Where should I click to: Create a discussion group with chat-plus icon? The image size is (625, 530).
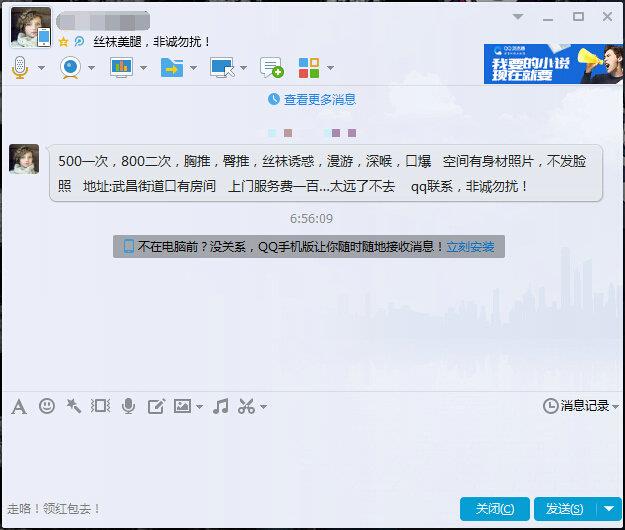point(272,67)
